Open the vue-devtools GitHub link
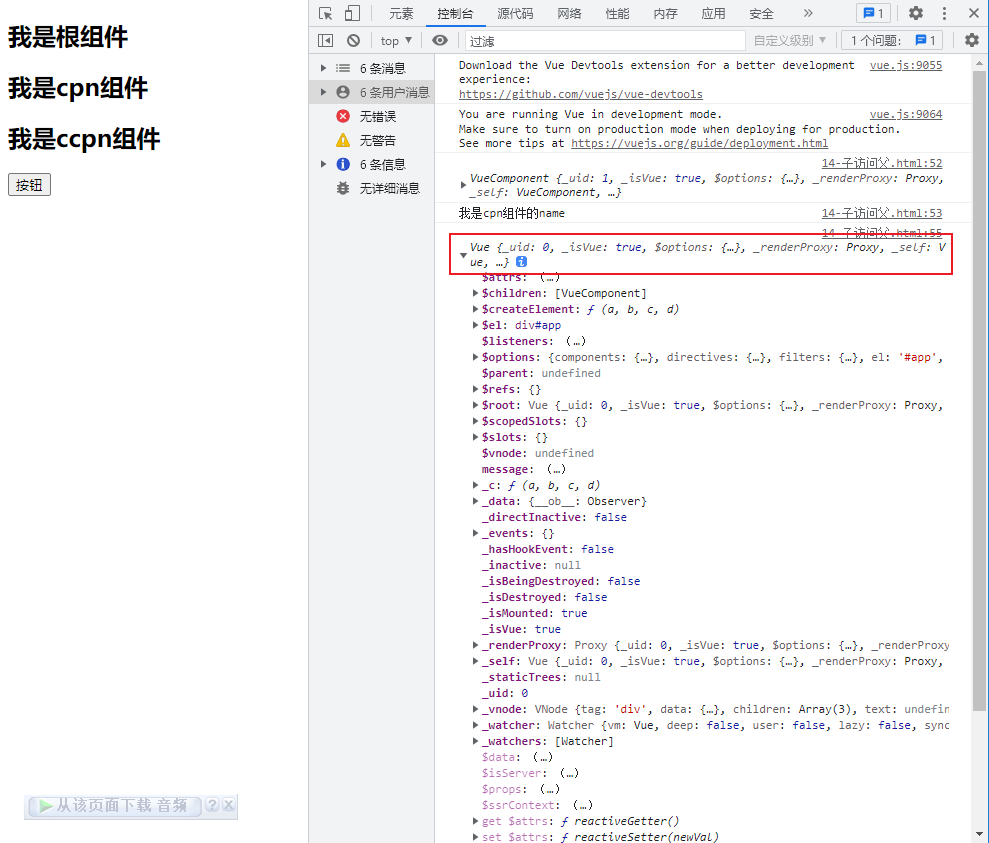989x843 pixels. [x=580, y=94]
